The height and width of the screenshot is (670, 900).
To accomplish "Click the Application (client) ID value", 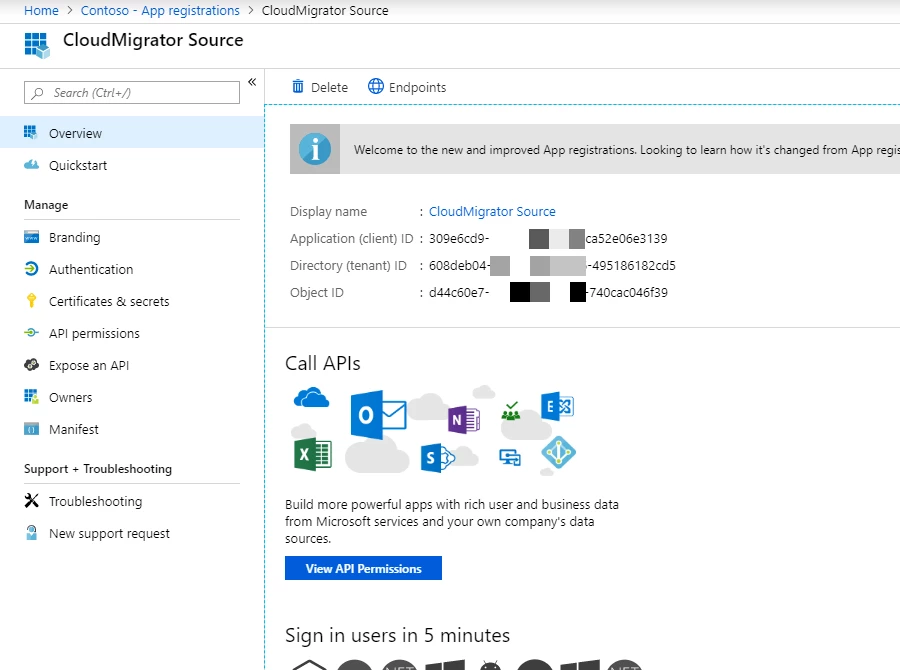I will coord(548,238).
